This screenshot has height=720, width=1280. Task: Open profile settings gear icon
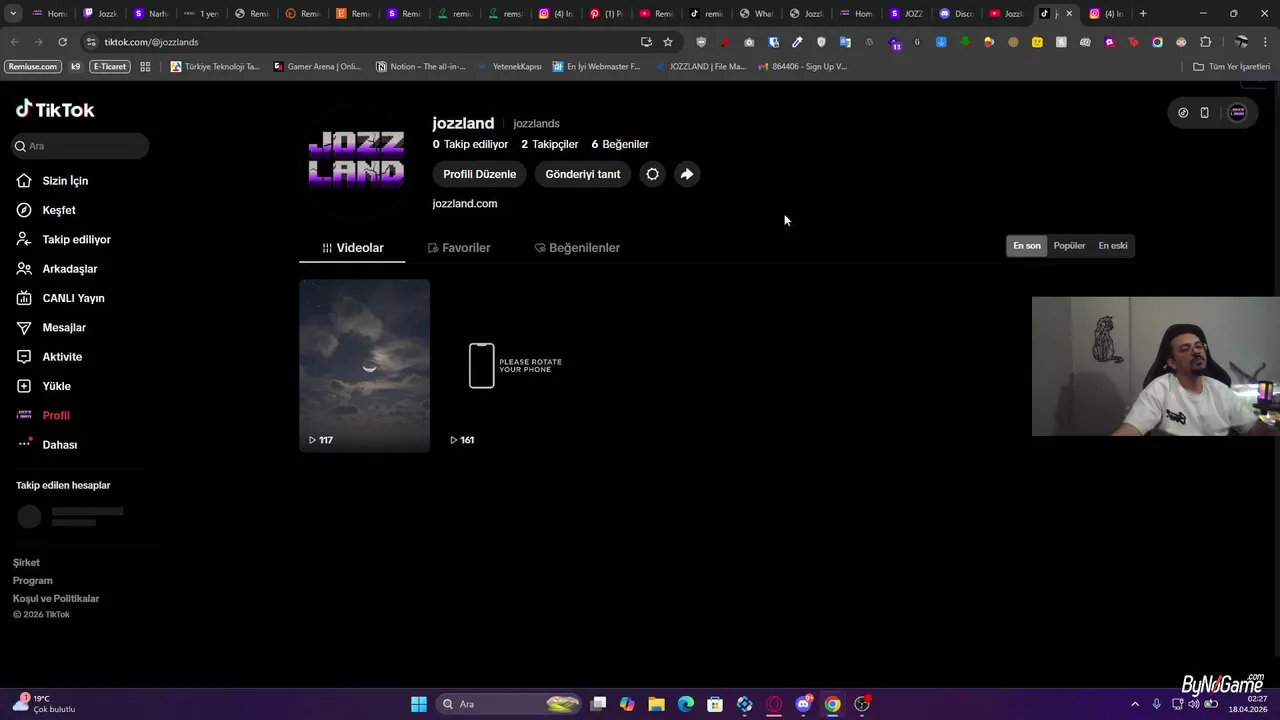(652, 174)
